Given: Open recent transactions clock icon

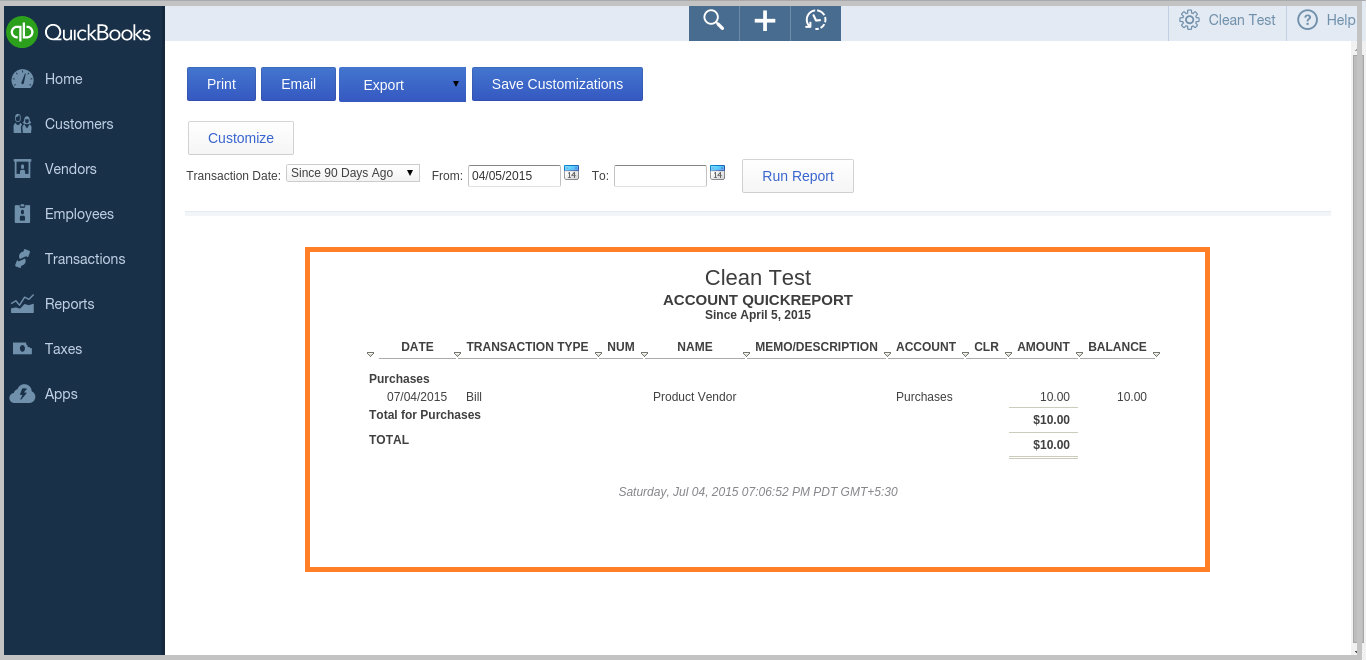Looking at the screenshot, I should pos(816,20).
